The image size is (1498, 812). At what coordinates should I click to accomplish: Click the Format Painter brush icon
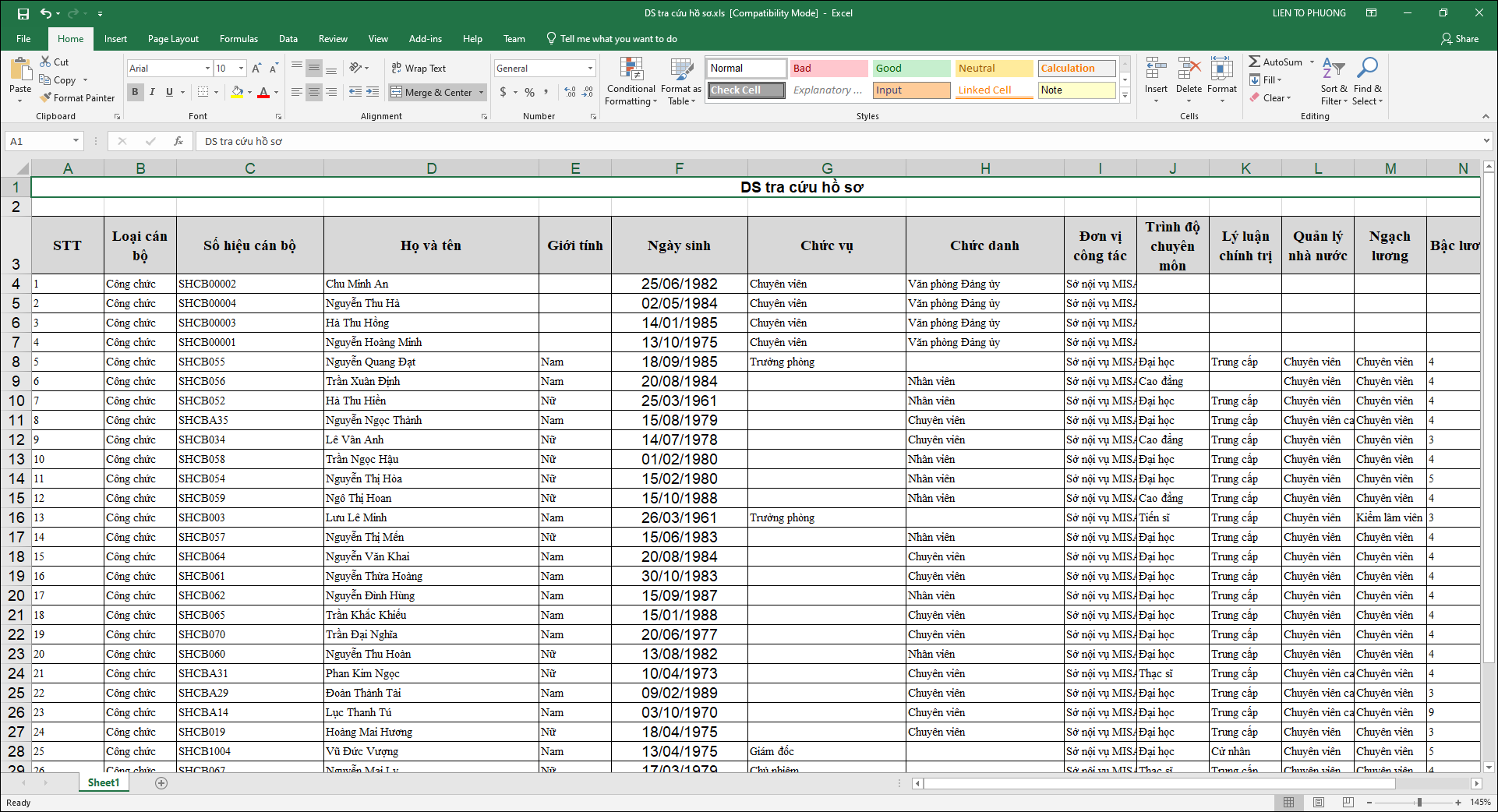(x=46, y=98)
